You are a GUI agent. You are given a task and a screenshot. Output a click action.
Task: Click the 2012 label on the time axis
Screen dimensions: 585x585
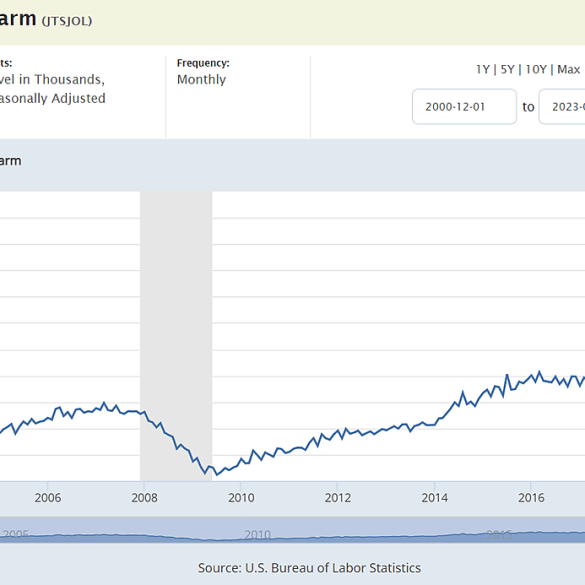[338, 498]
